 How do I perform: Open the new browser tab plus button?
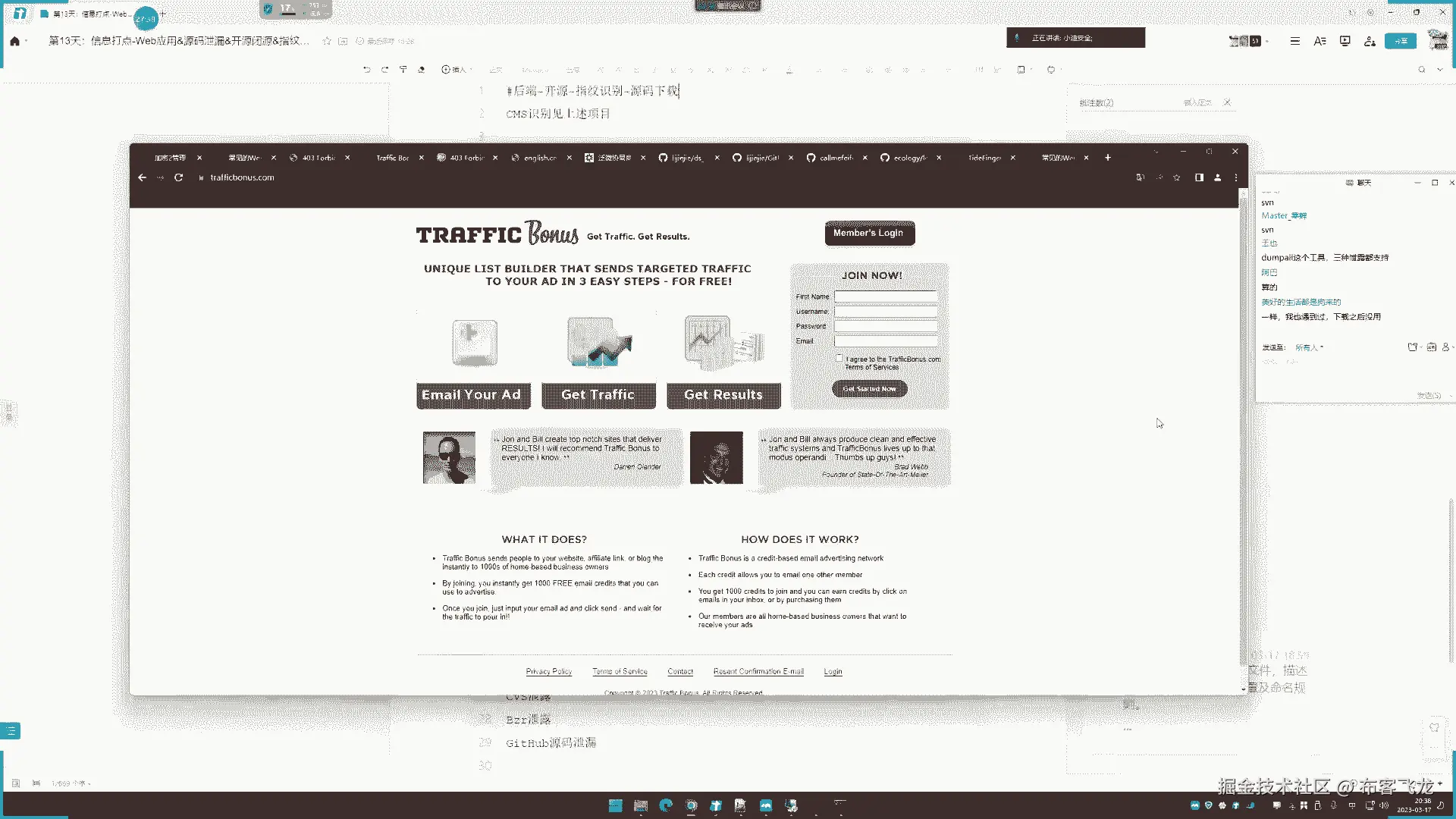coord(1108,158)
